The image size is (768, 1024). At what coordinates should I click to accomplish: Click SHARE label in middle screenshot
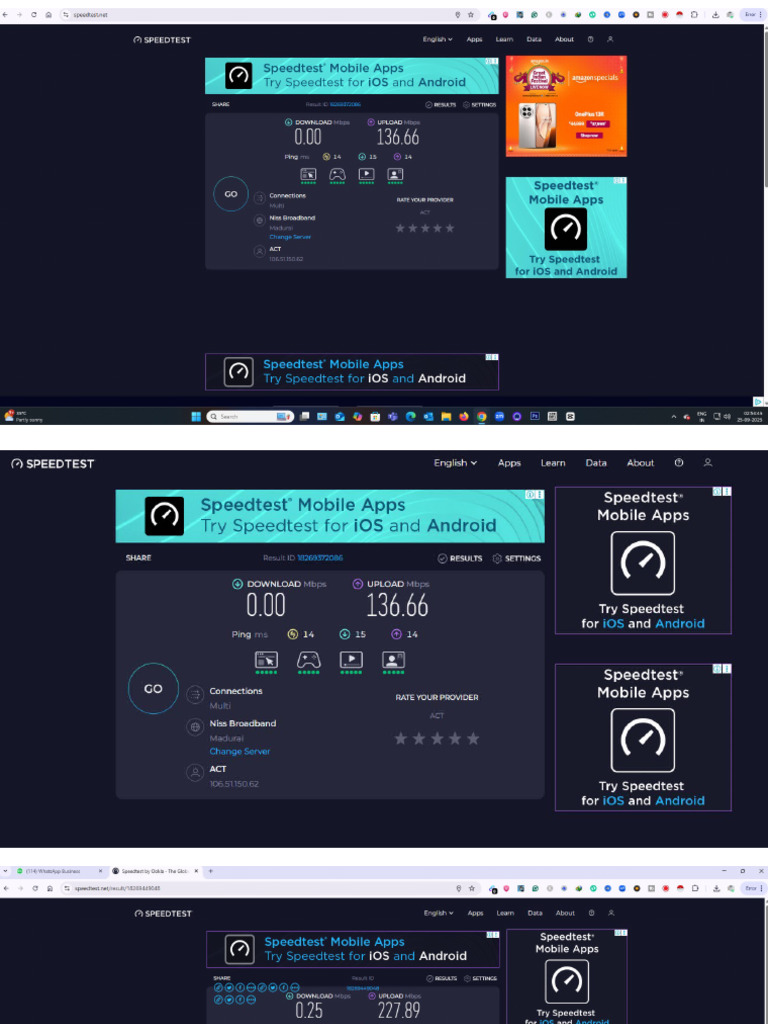tap(138, 558)
